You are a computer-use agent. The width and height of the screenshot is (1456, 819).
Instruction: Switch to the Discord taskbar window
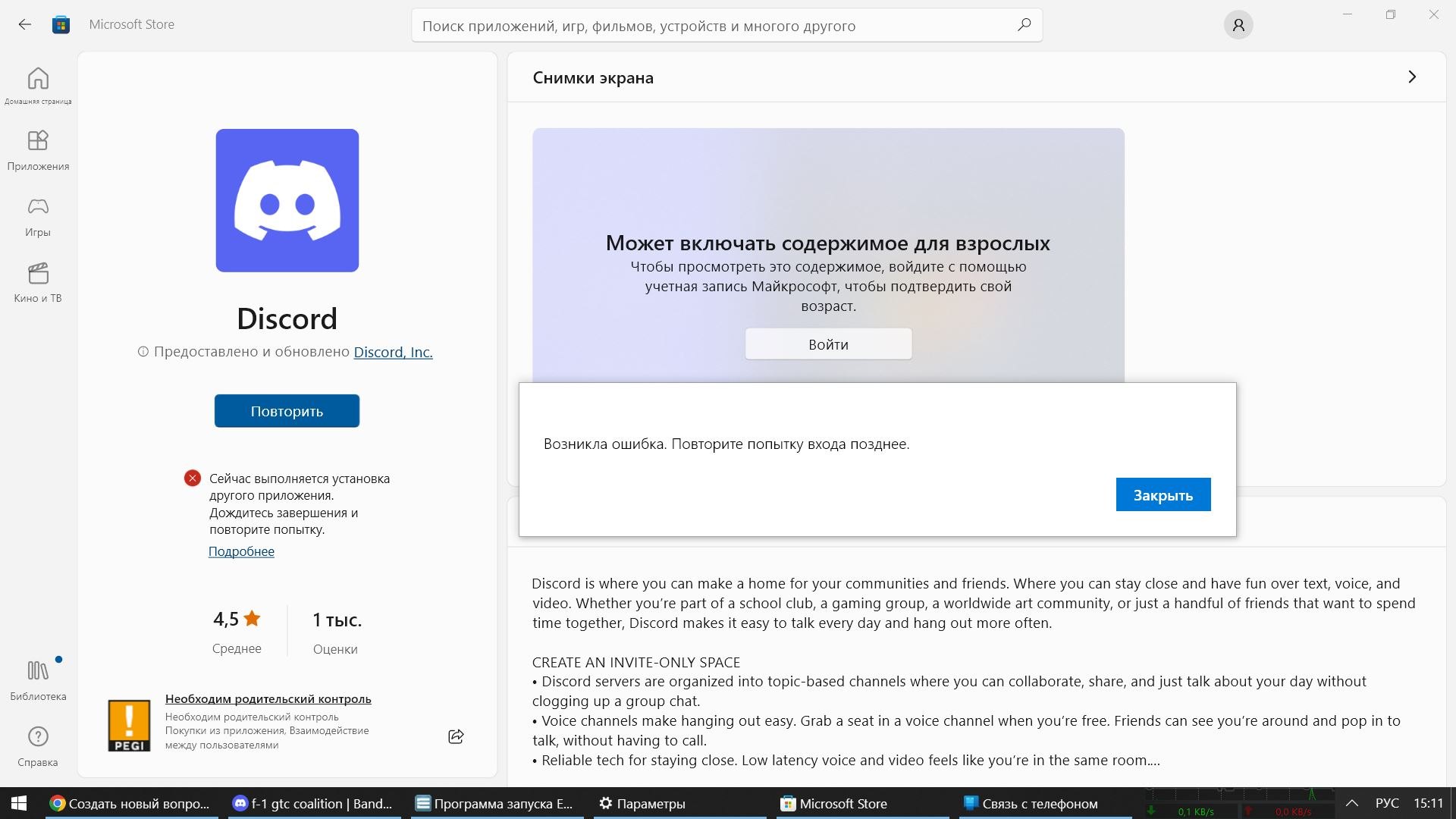point(314,804)
